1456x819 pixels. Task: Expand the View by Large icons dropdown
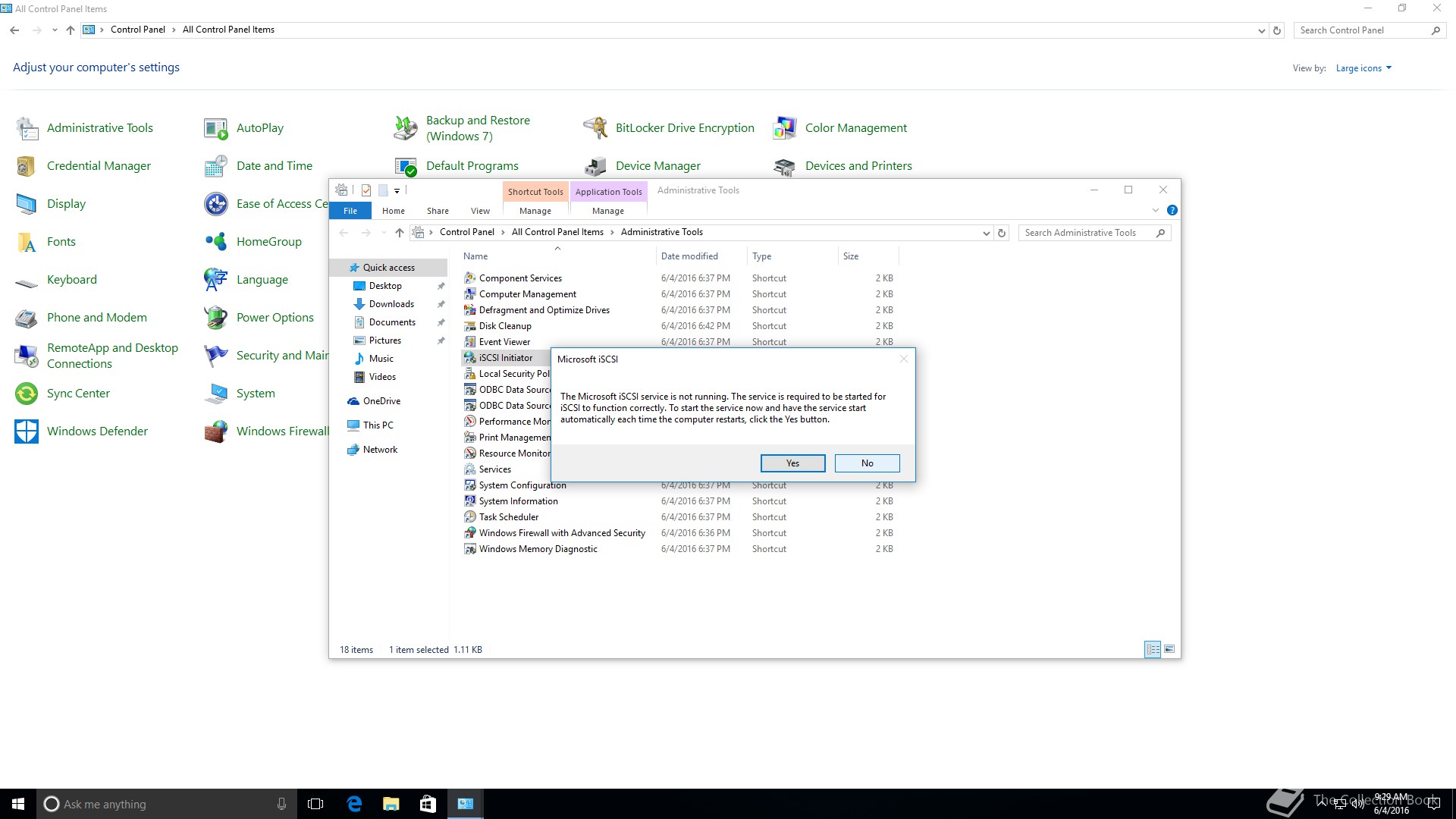[x=1363, y=68]
